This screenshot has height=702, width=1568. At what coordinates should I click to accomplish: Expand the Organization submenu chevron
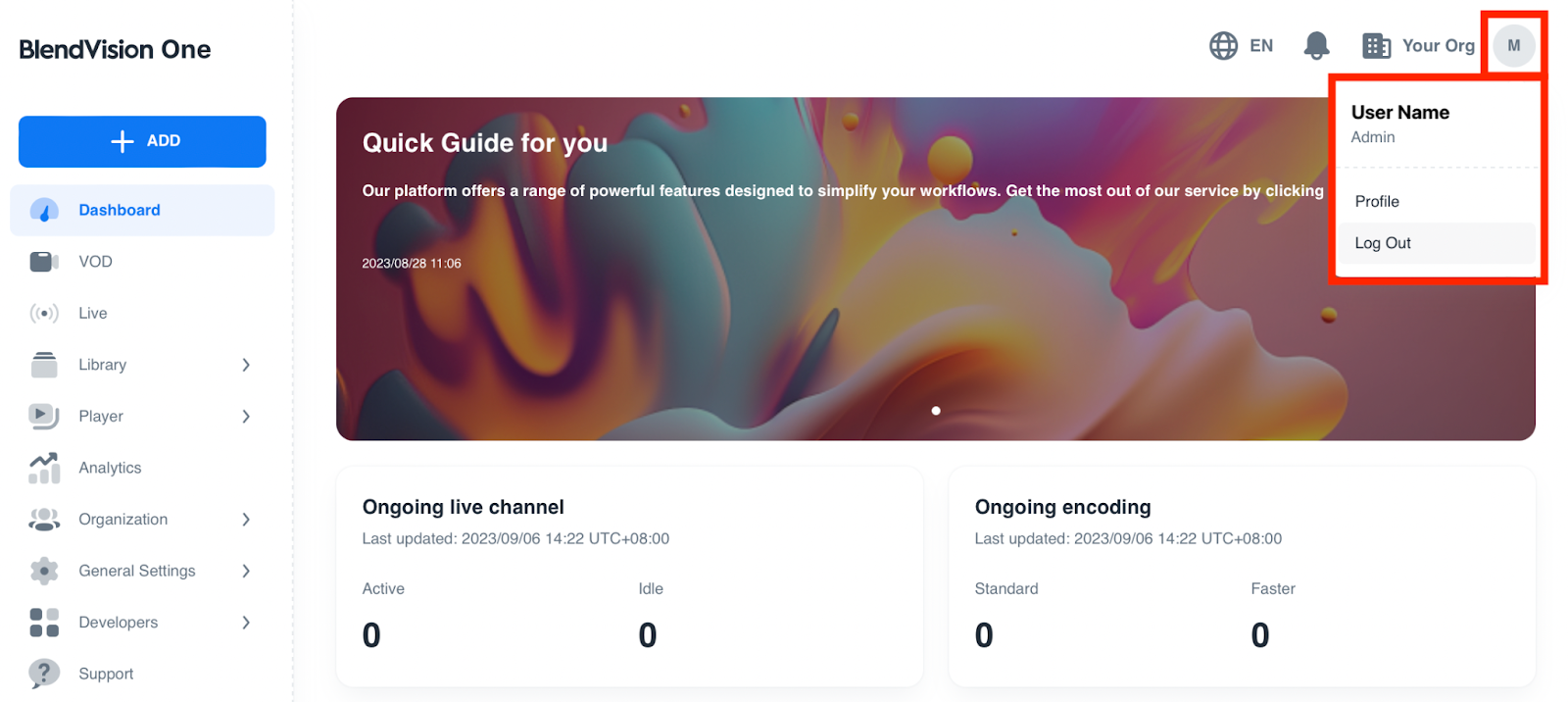coord(246,520)
